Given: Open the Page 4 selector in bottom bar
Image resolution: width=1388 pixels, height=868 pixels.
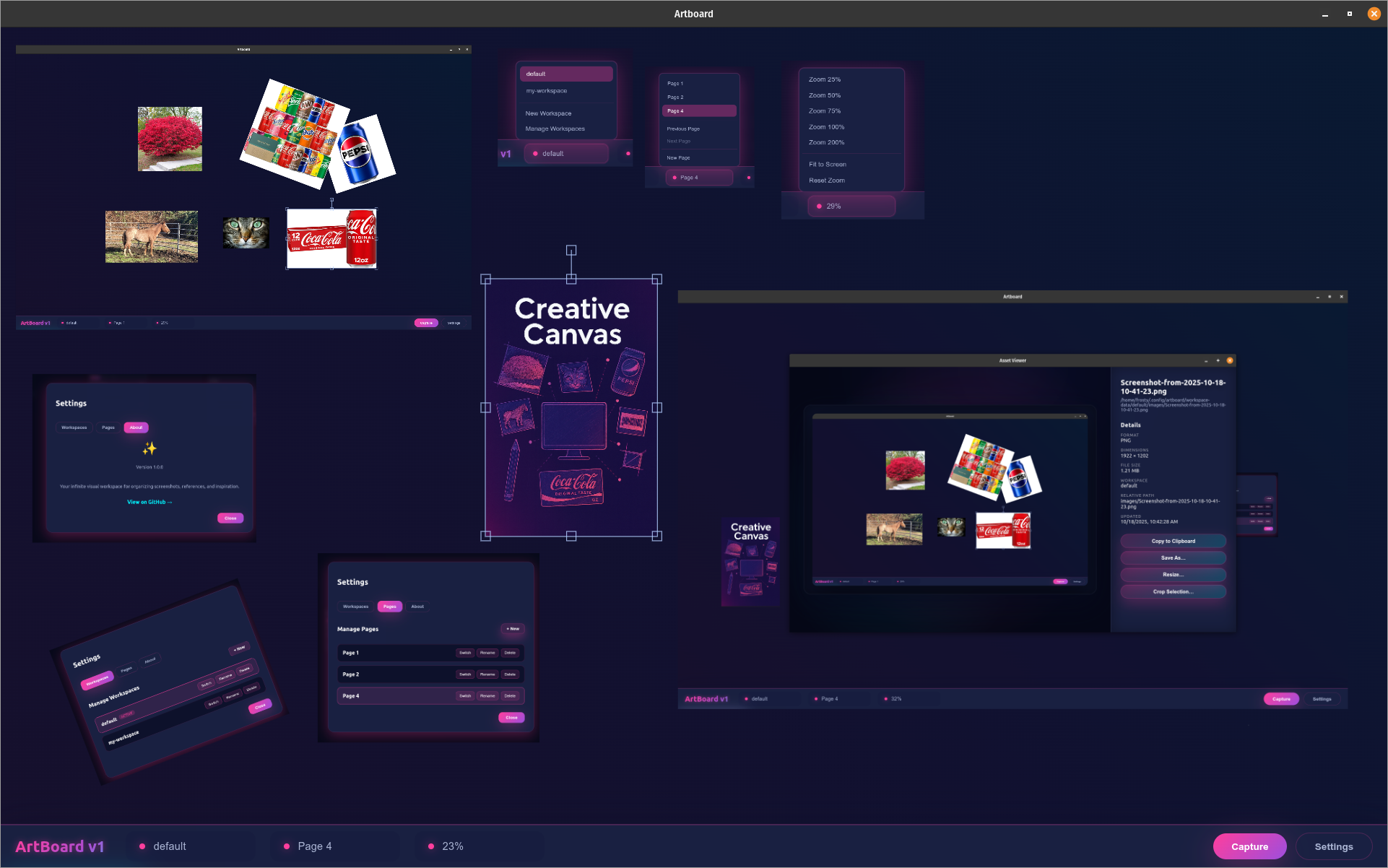Looking at the screenshot, I should (335, 846).
